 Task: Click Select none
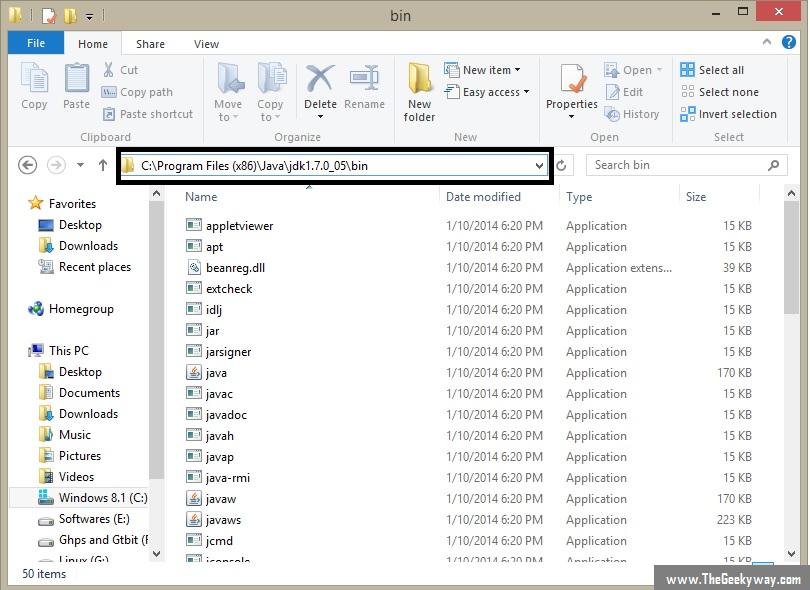pos(720,92)
